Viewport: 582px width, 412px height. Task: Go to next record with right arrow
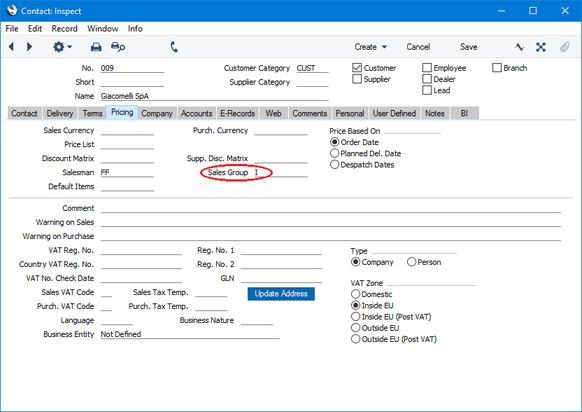click(x=29, y=47)
